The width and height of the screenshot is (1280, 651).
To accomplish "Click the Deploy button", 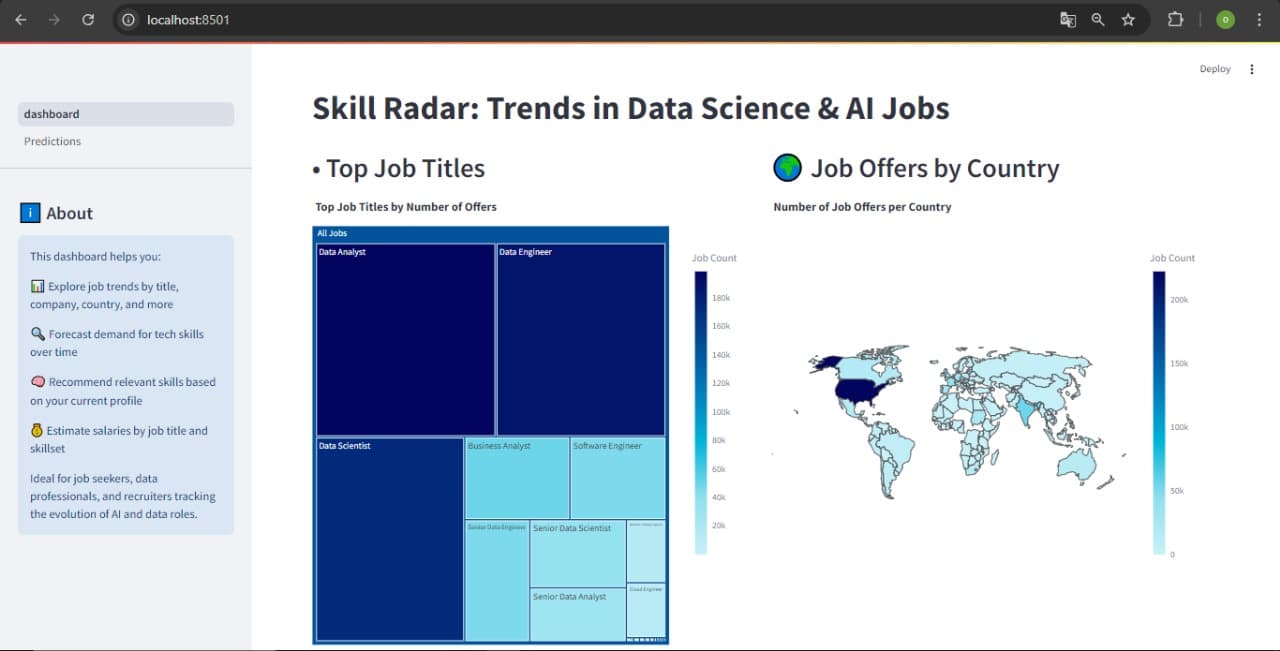I will tap(1214, 68).
